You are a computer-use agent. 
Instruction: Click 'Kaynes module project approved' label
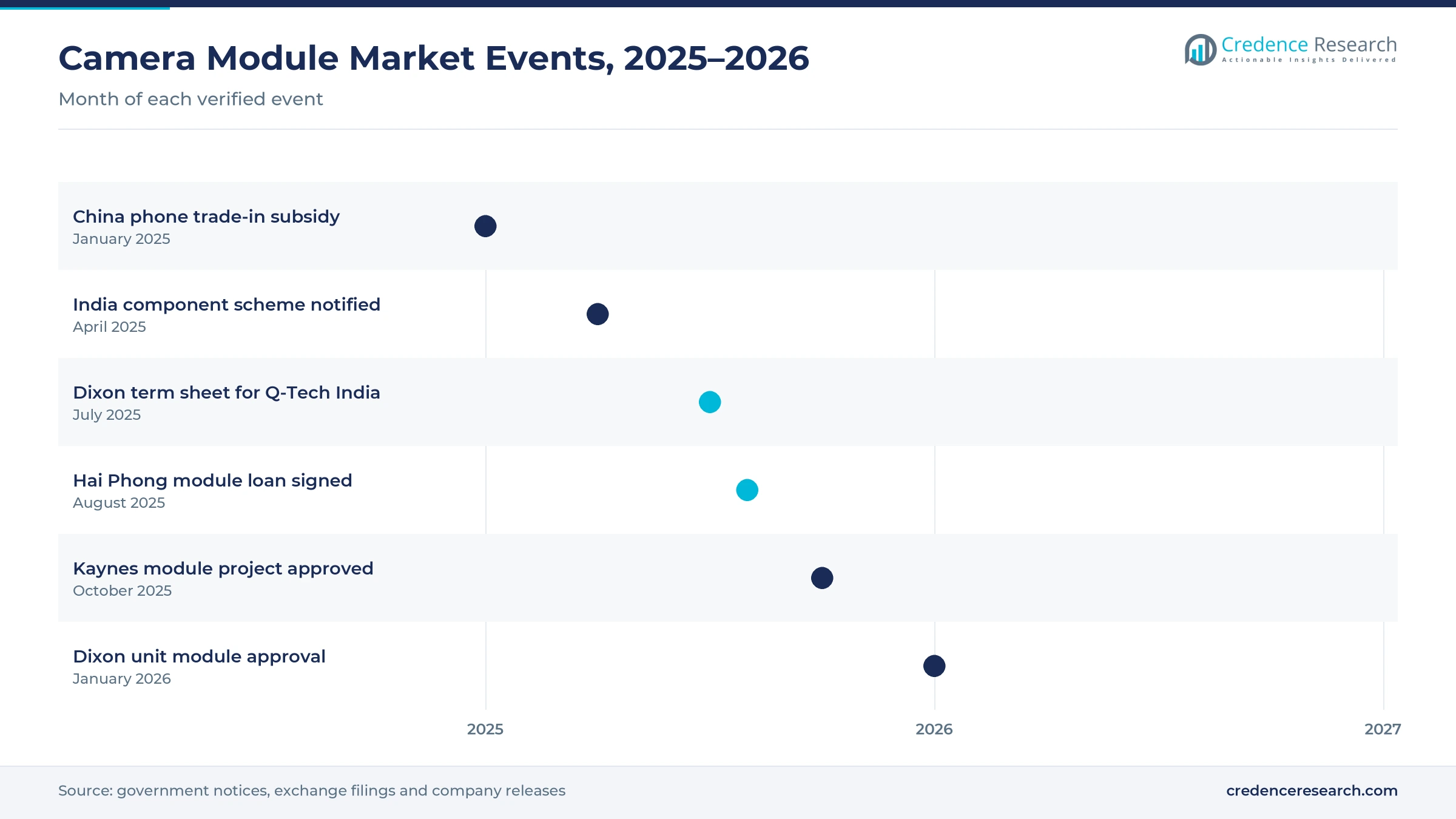pos(223,568)
